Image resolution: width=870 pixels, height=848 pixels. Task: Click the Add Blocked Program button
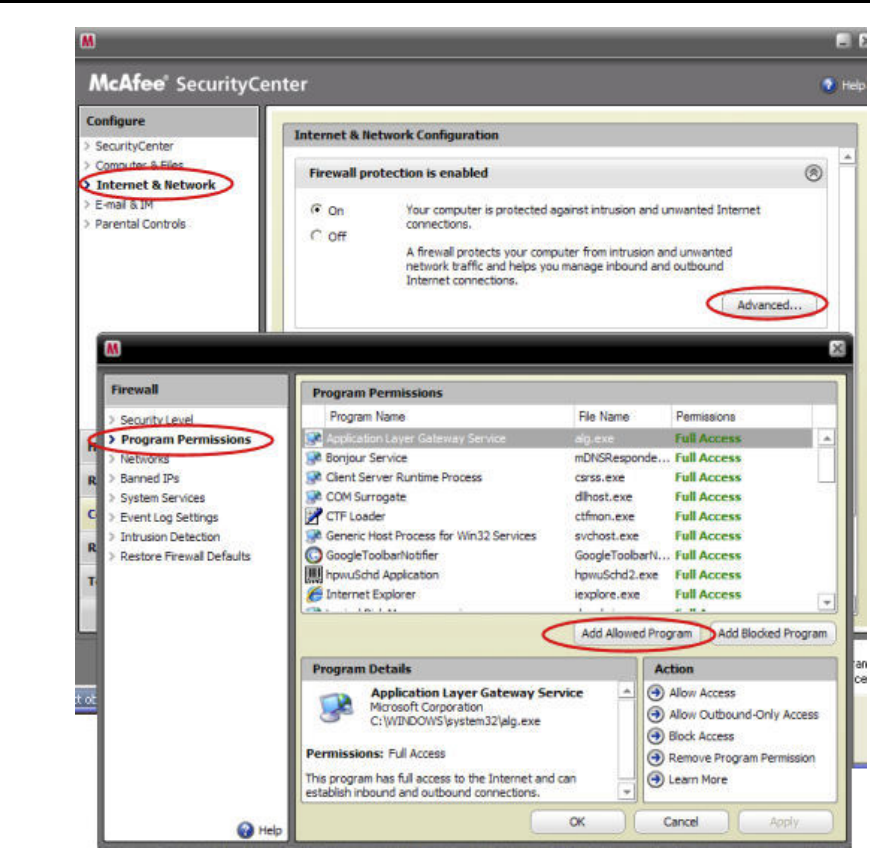point(772,633)
